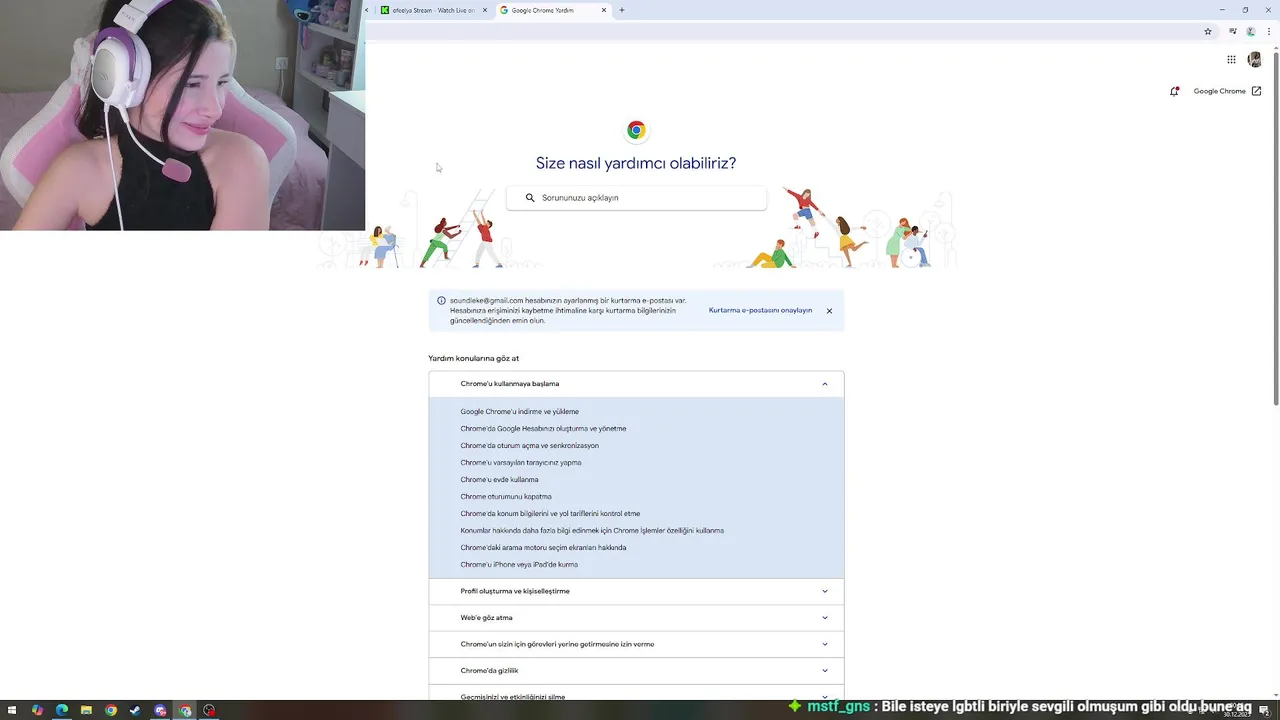Open Chrome İşlemler özelliğini kullanma article
This screenshot has width=1280, height=720.
[592, 531]
